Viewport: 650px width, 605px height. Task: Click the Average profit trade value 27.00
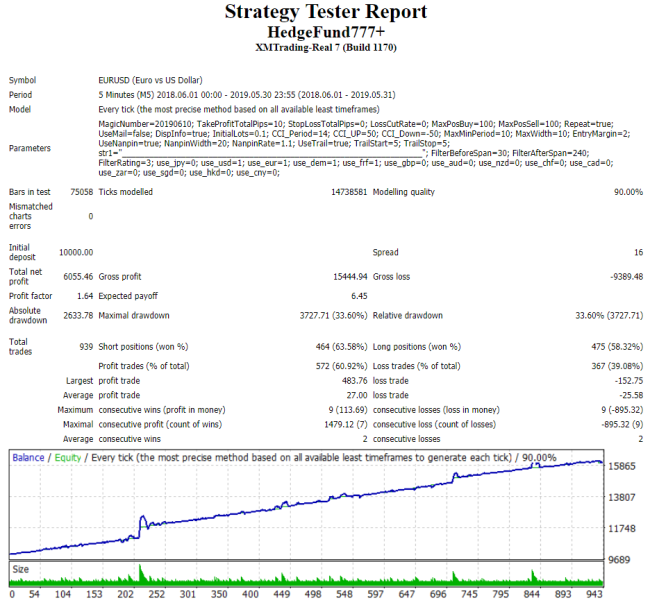357,395
